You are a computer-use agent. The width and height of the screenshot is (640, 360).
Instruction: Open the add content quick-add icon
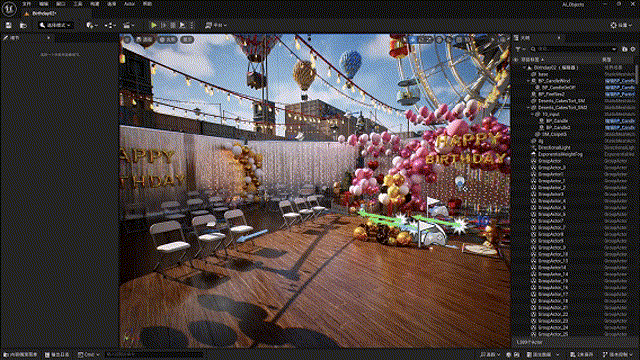[x=91, y=25]
